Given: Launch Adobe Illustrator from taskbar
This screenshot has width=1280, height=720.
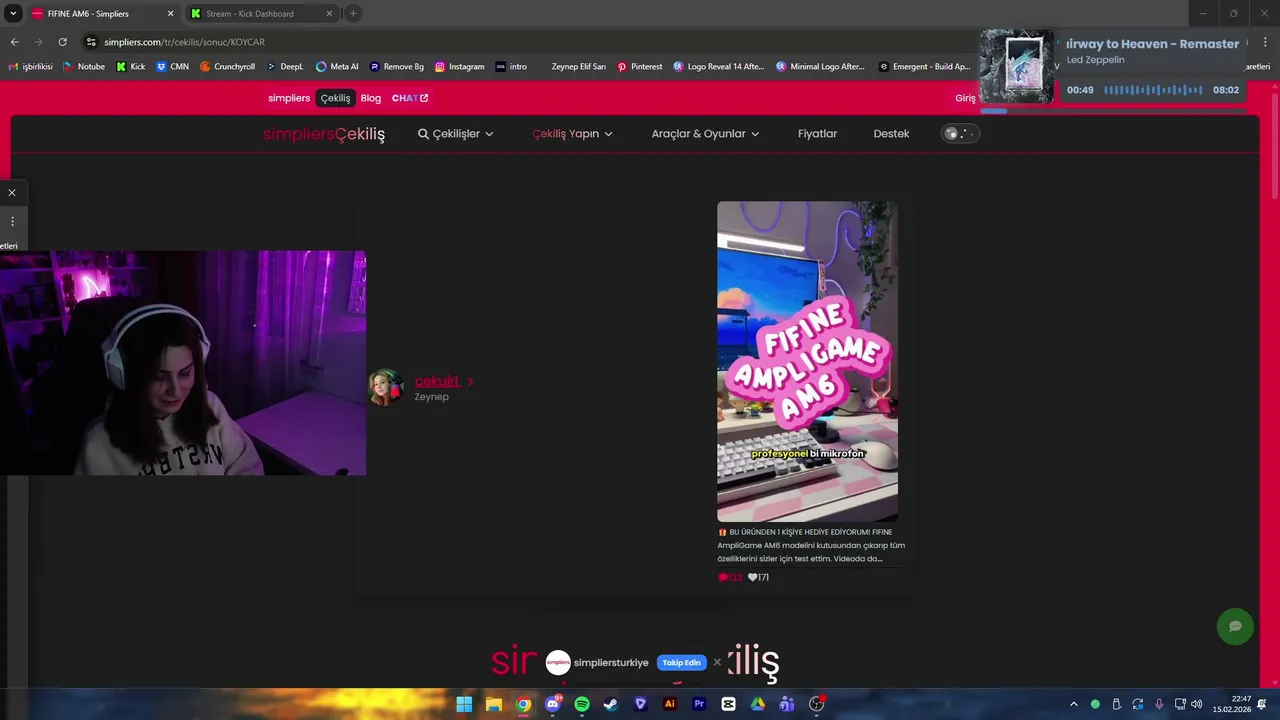Looking at the screenshot, I should coord(670,704).
